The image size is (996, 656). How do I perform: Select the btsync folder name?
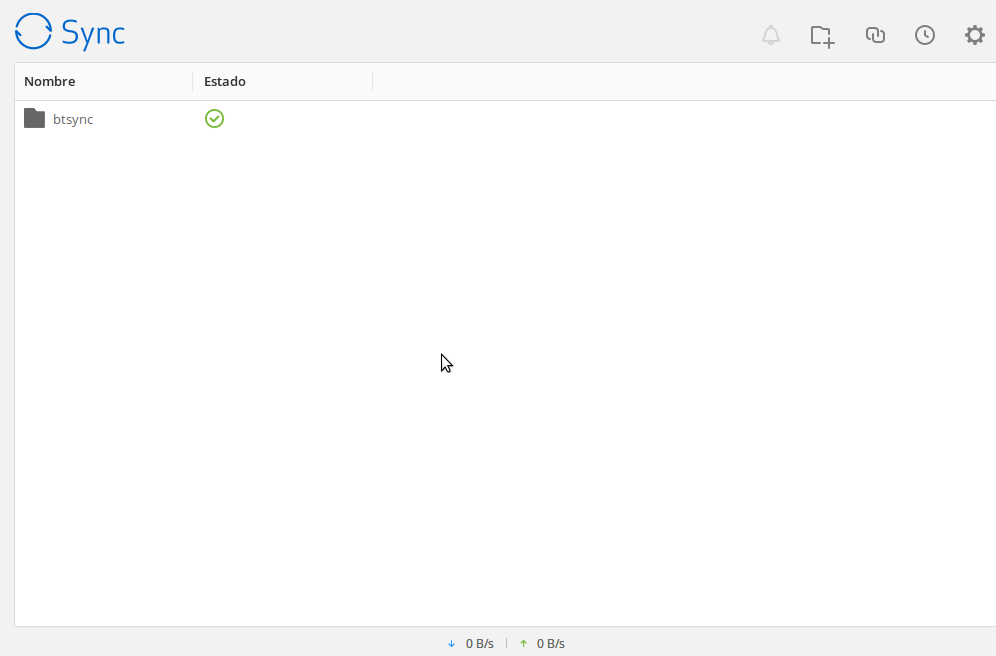(x=73, y=119)
